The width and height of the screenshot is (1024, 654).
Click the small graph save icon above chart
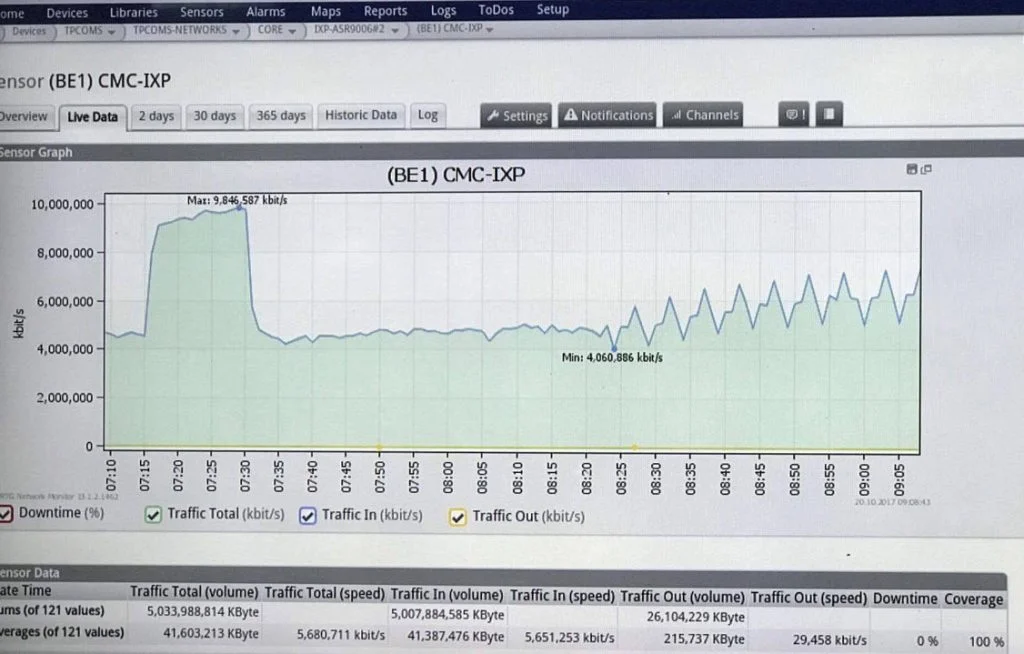(x=910, y=169)
